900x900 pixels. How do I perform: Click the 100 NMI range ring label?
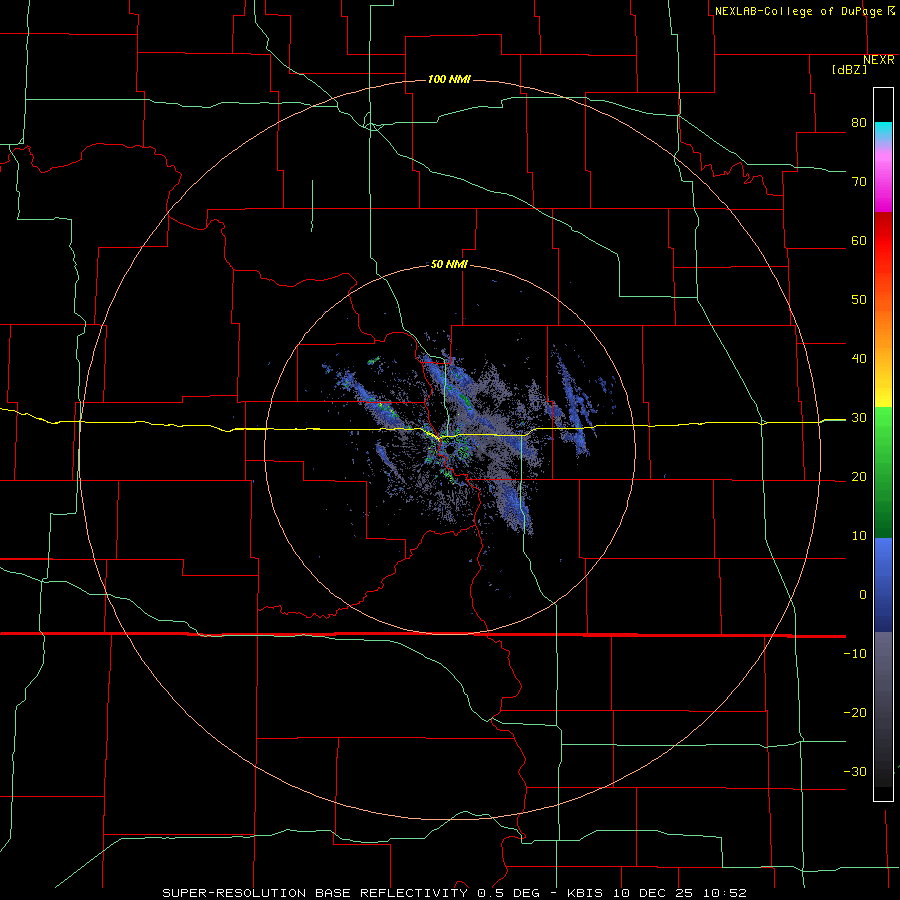tap(449, 79)
